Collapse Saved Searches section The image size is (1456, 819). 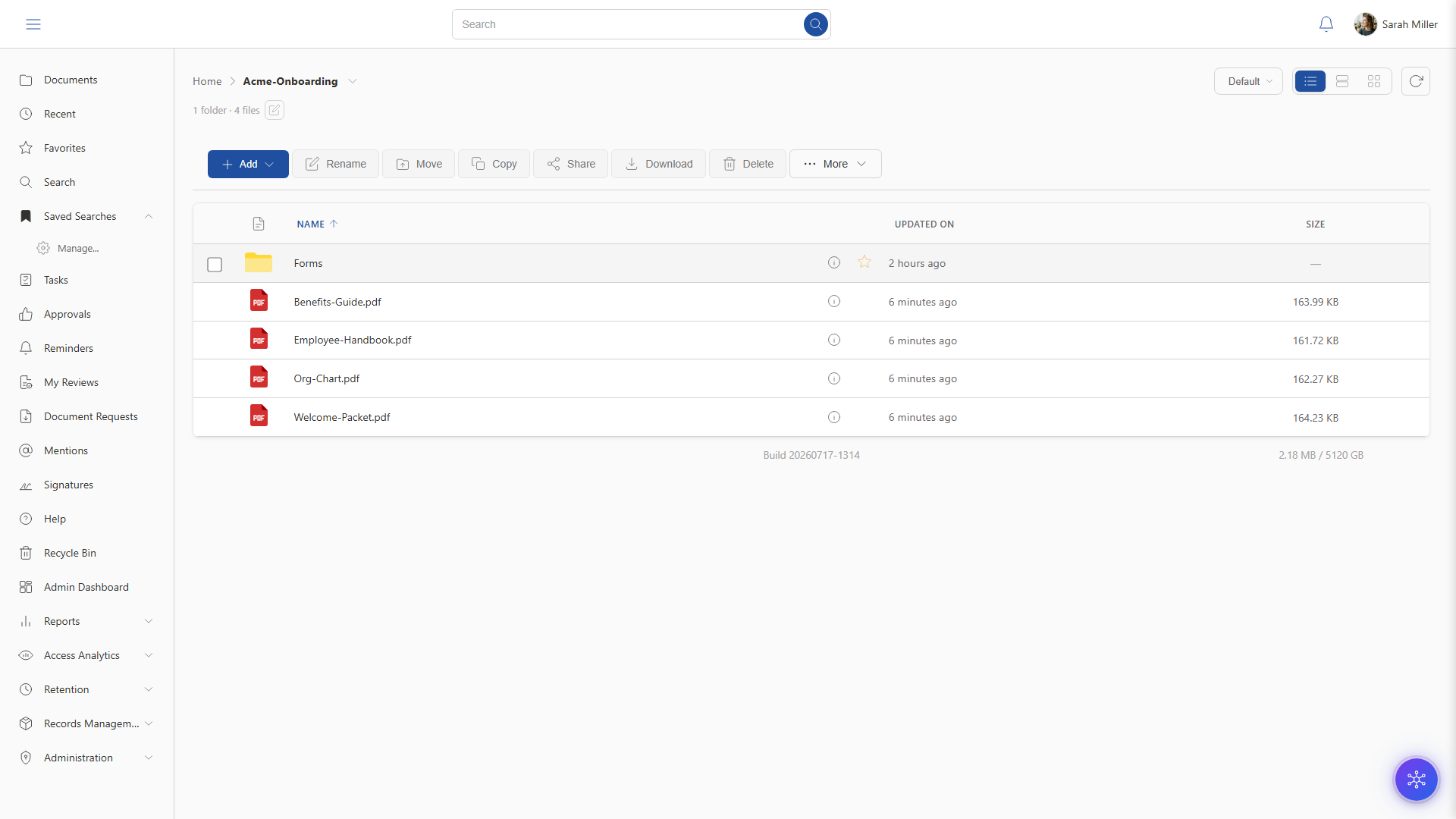[x=149, y=216]
